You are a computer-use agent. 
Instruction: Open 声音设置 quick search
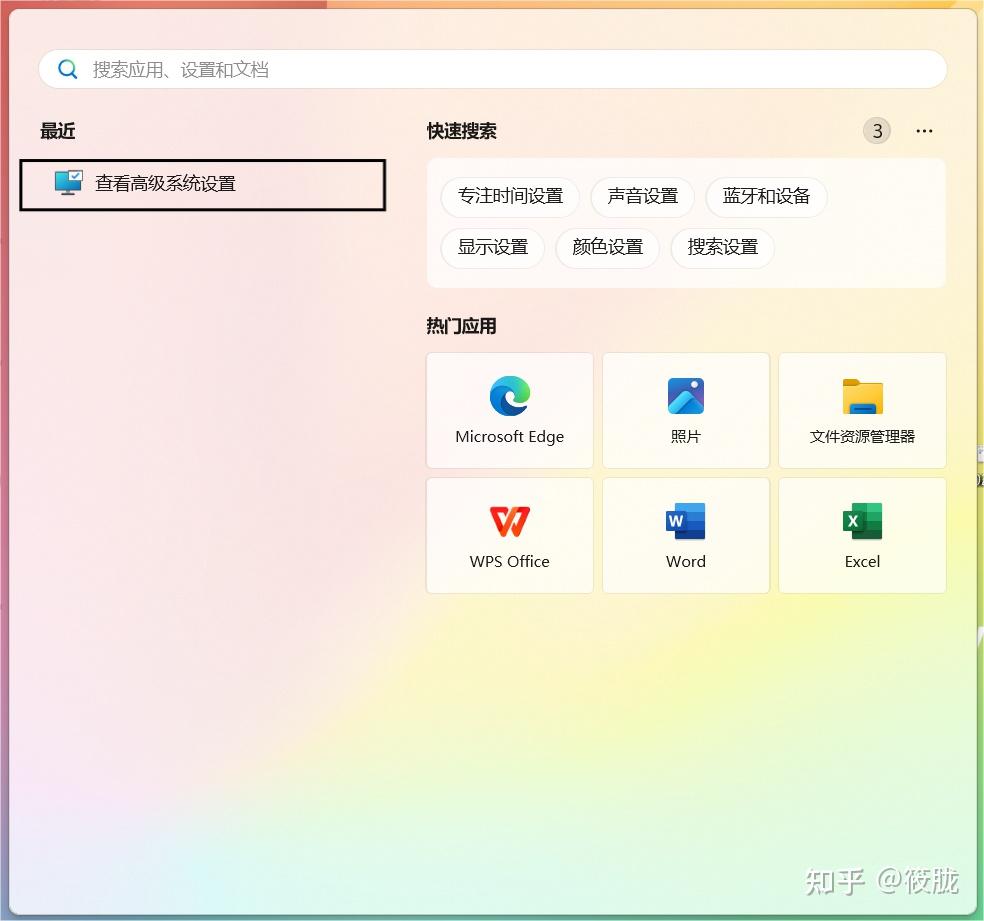(x=642, y=196)
